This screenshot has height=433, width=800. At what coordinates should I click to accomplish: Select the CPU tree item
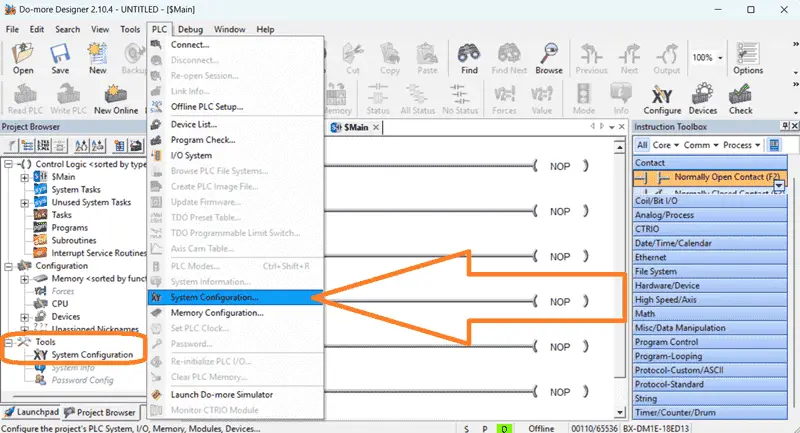coord(60,304)
